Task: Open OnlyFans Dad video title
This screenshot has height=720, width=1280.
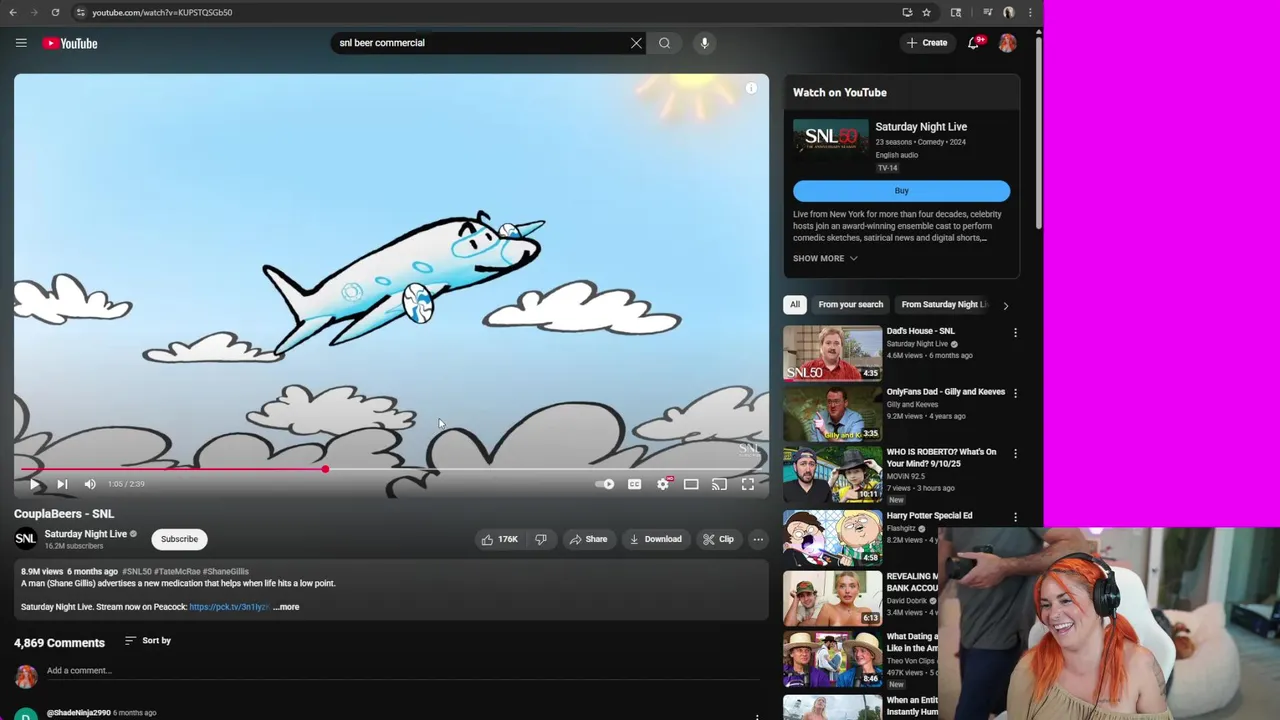Action: coord(945,392)
